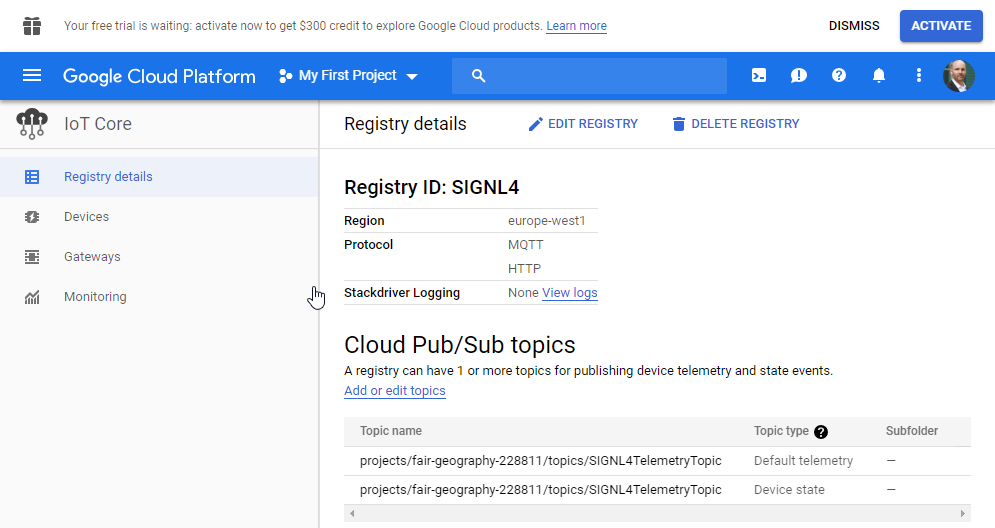The width and height of the screenshot is (995, 528).
Task: Click the Registry ID: SIGNL4 heading
Action: (432, 187)
